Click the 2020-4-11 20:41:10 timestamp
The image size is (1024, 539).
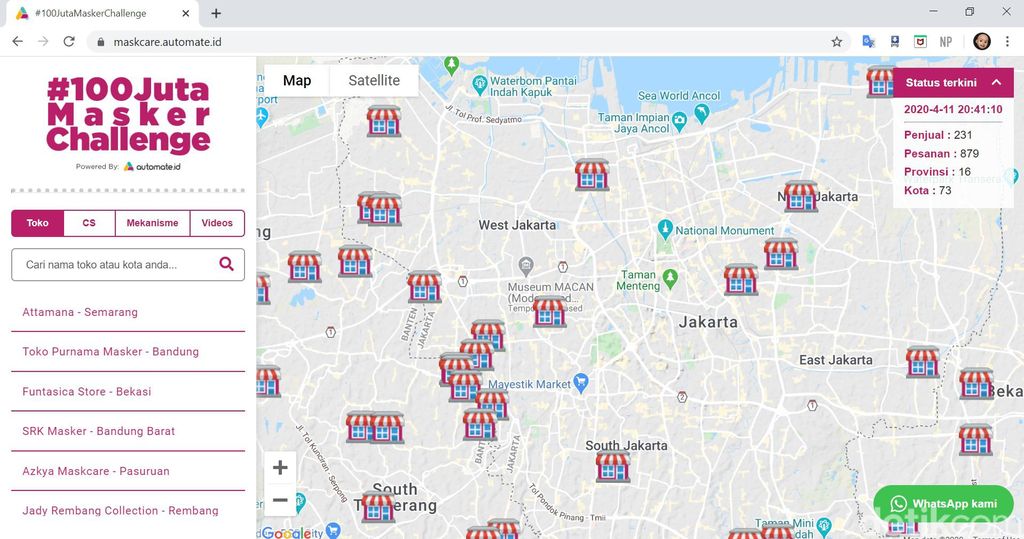point(953,110)
